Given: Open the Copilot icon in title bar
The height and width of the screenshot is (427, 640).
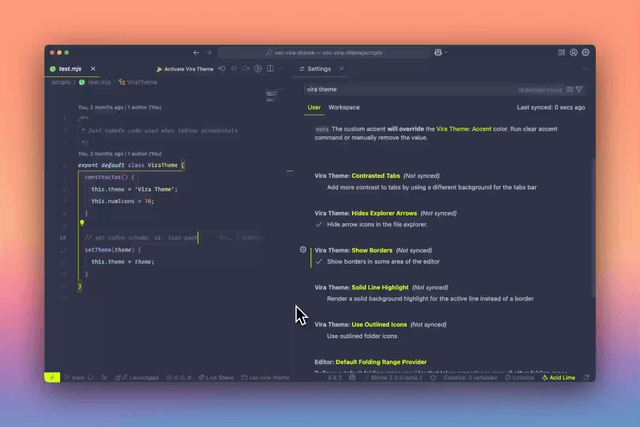Looking at the screenshot, I should pos(438,52).
